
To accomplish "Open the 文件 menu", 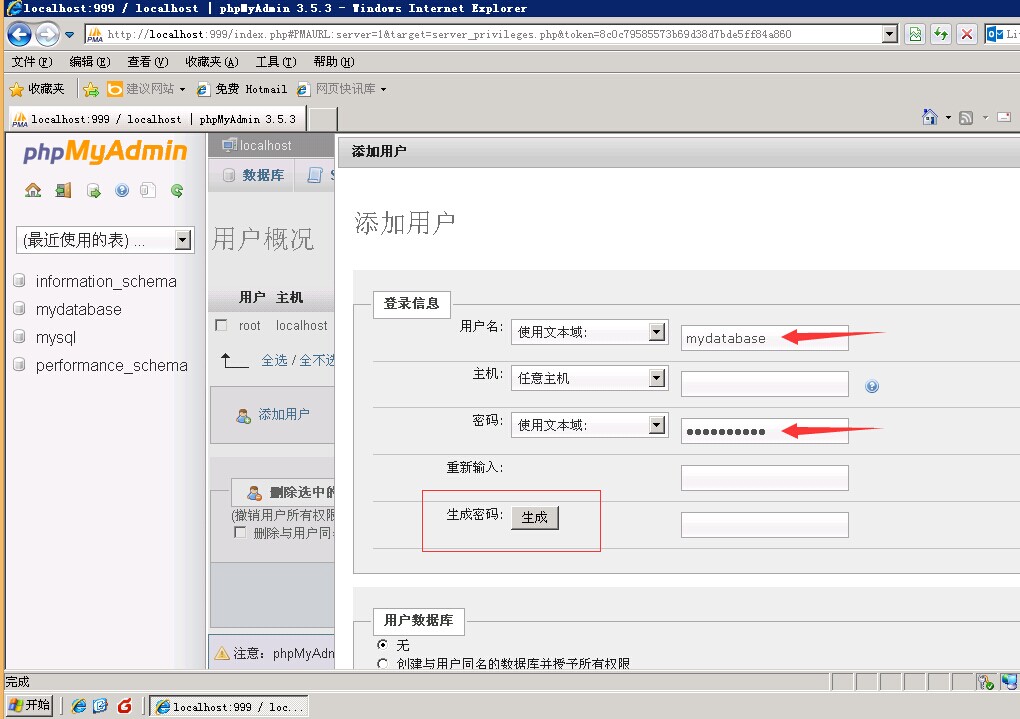I will 32,62.
